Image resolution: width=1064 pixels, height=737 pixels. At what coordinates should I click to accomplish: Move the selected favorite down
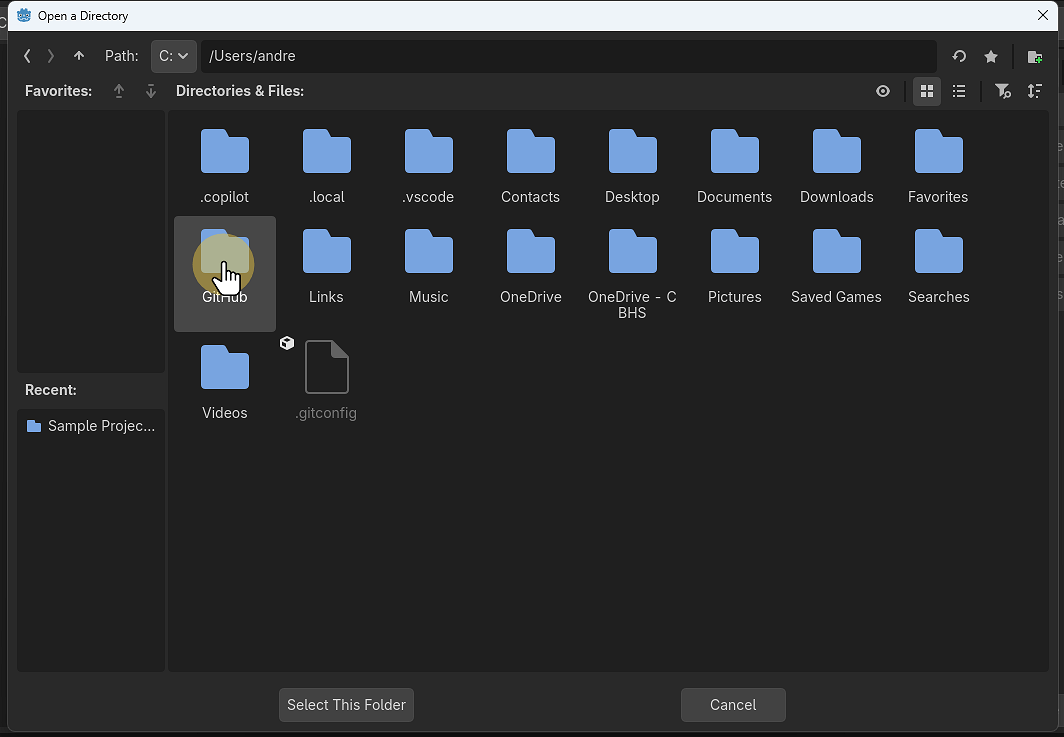click(x=150, y=91)
